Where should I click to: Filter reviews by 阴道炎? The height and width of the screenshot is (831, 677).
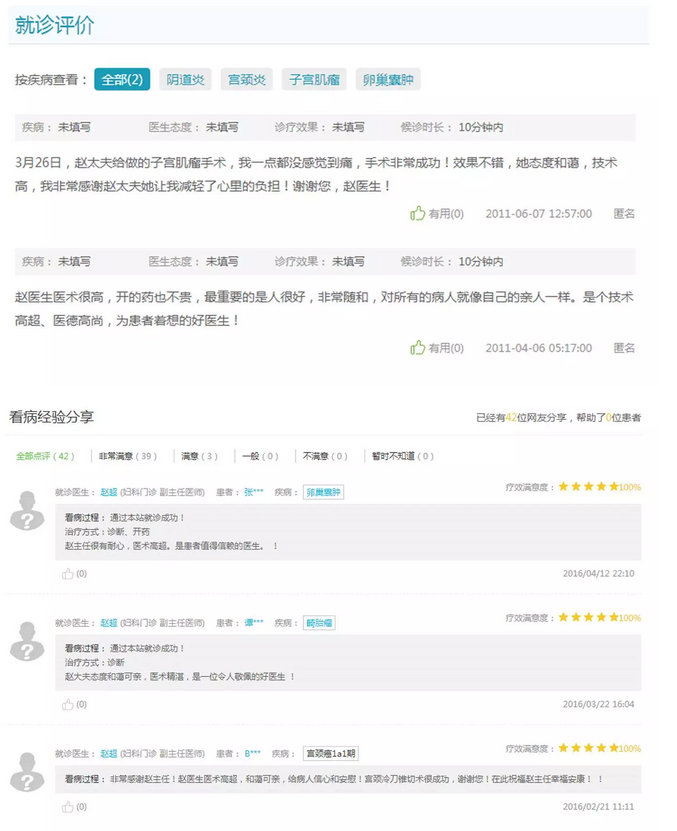tap(185, 79)
